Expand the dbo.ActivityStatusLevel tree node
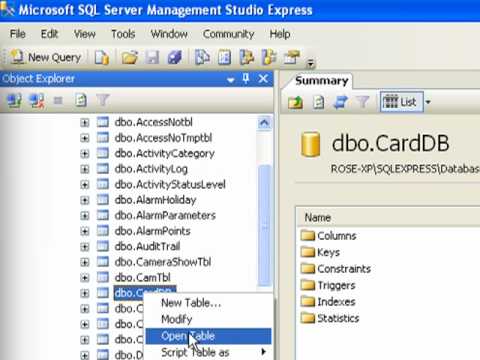 point(85,185)
